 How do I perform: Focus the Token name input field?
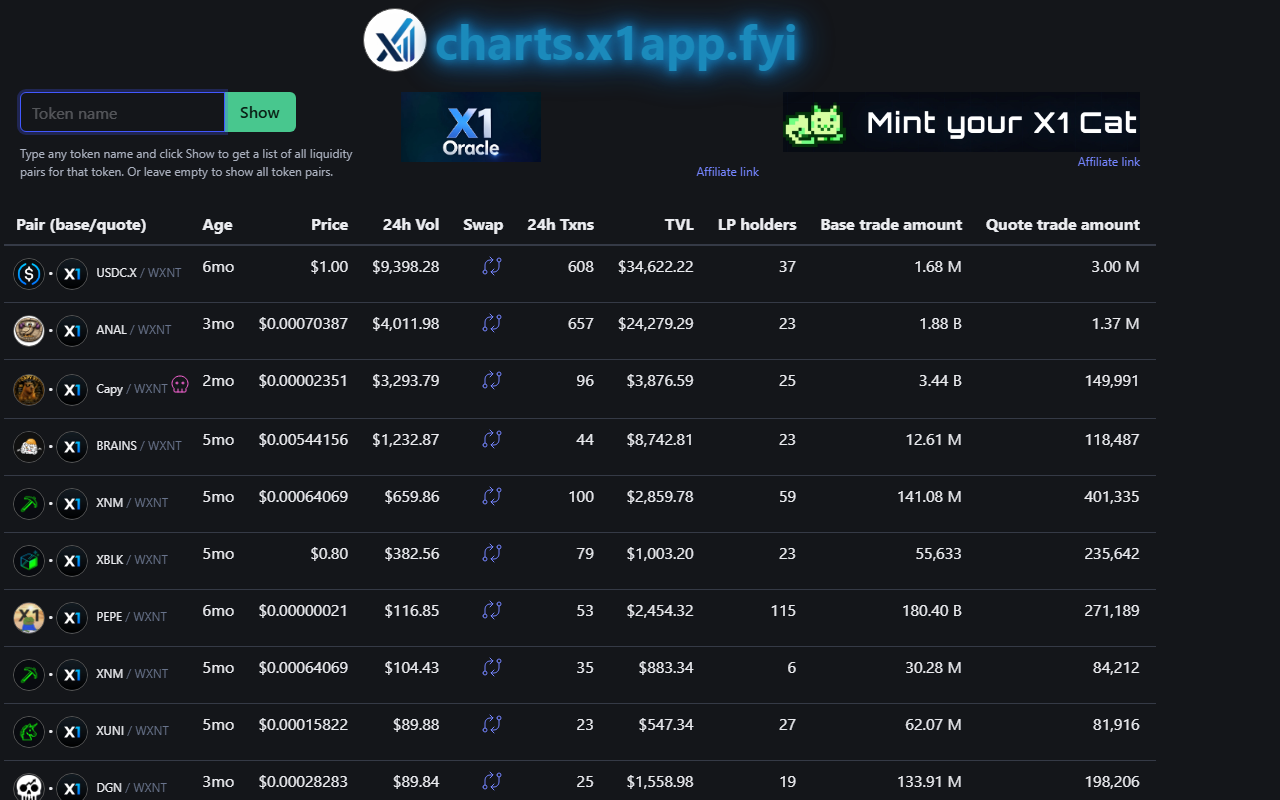click(122, 112)
